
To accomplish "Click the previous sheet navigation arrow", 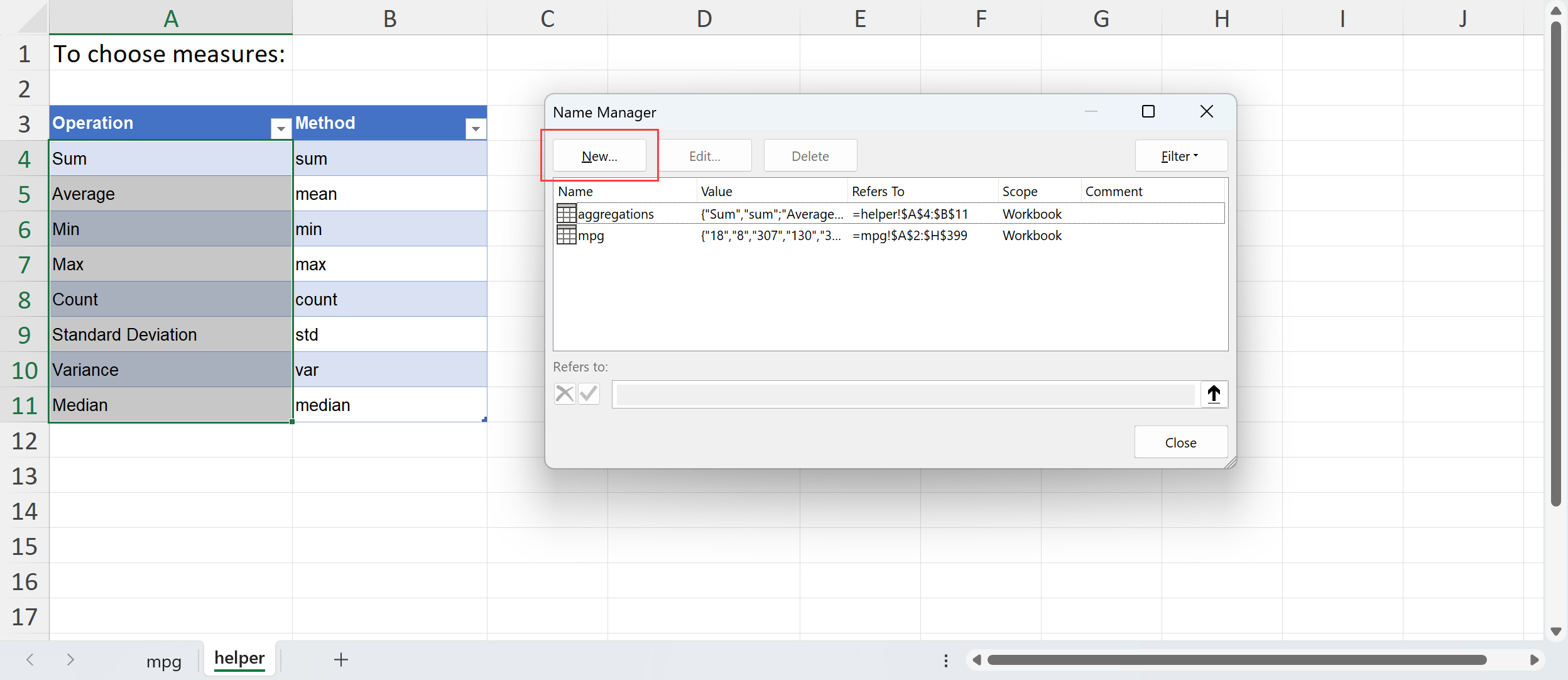I will pos(30,659).
